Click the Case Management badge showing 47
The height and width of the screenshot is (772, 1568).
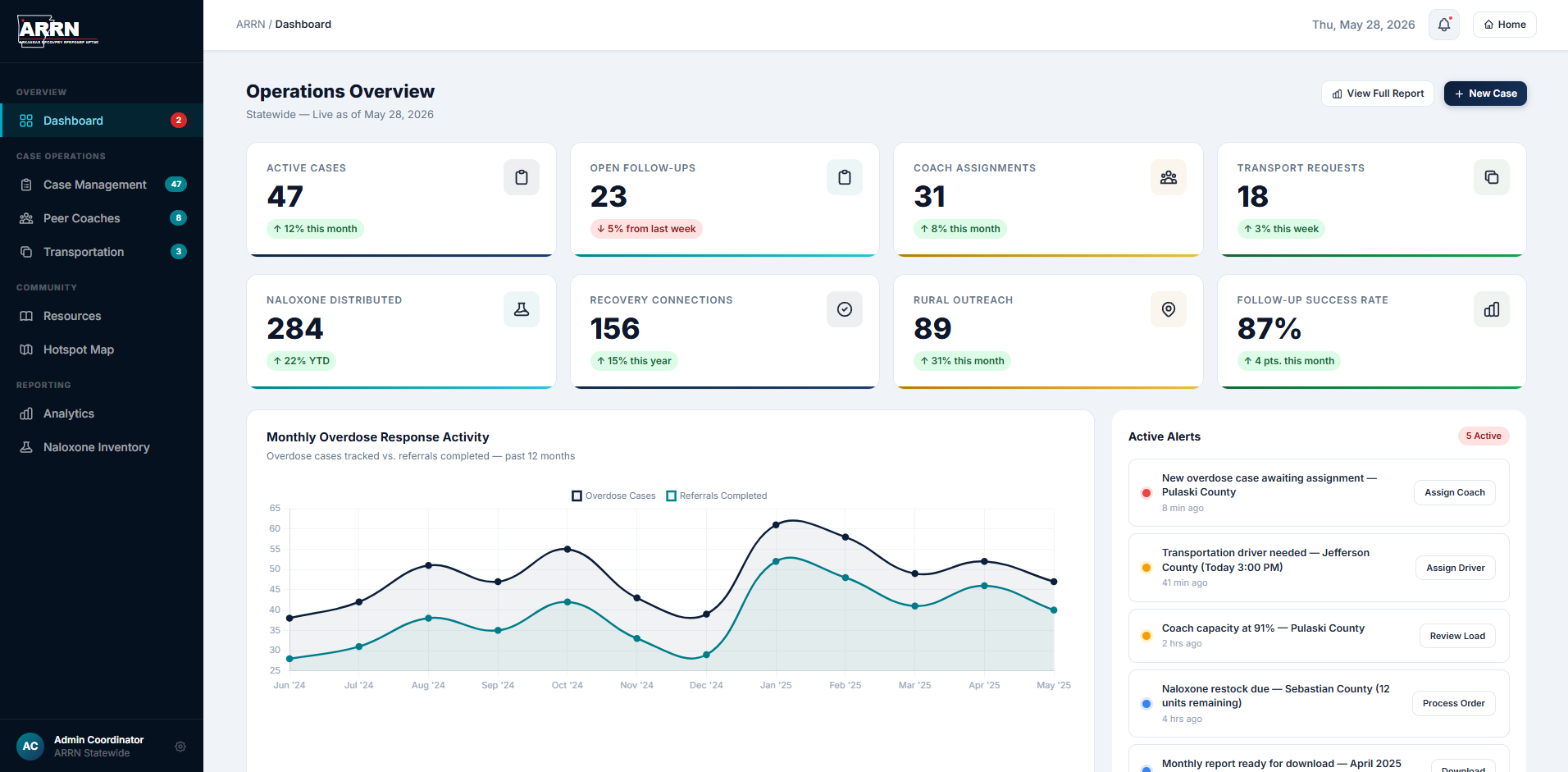point(176,185)
